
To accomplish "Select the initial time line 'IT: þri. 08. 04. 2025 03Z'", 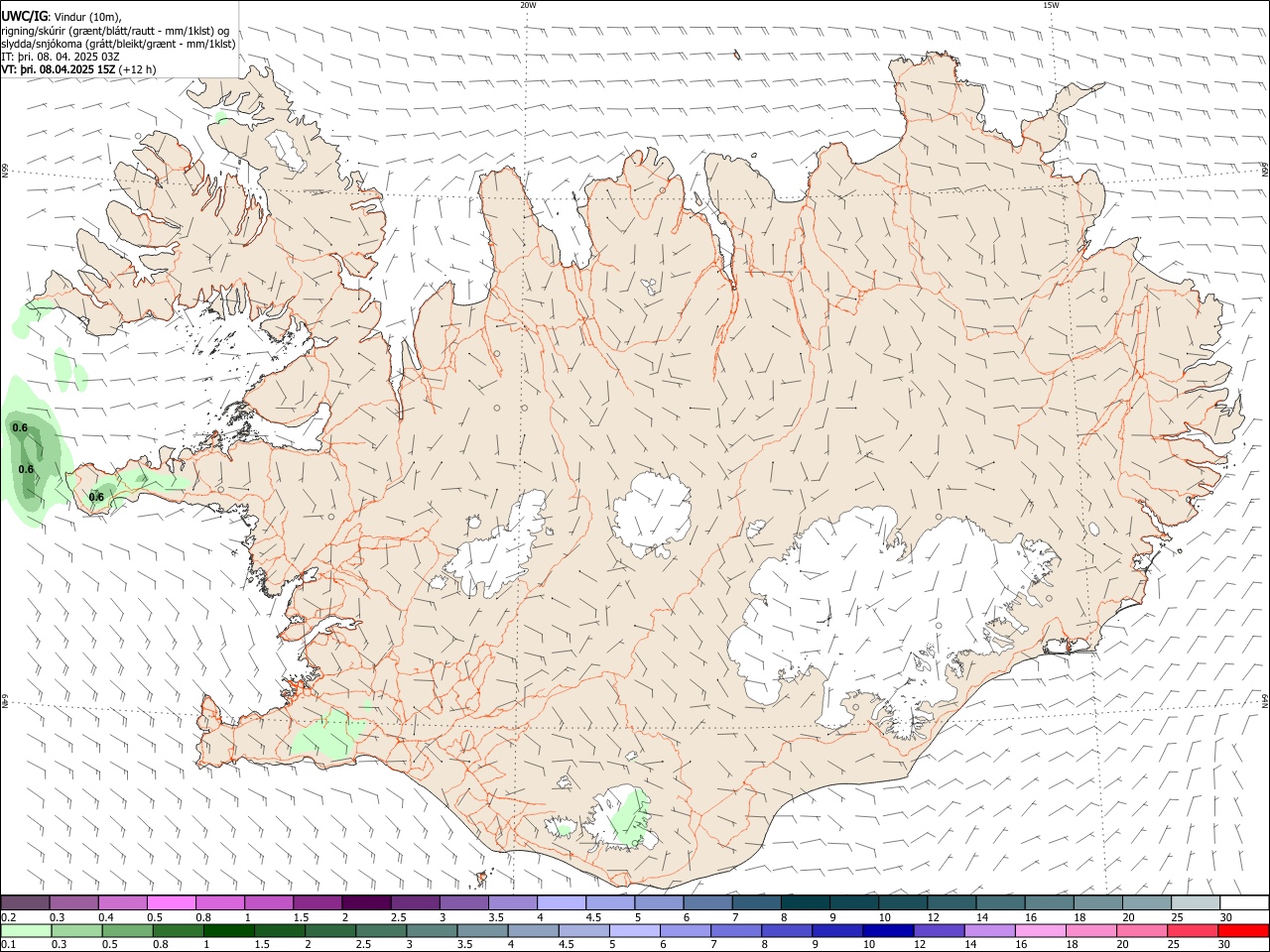I will coord(61,57).
